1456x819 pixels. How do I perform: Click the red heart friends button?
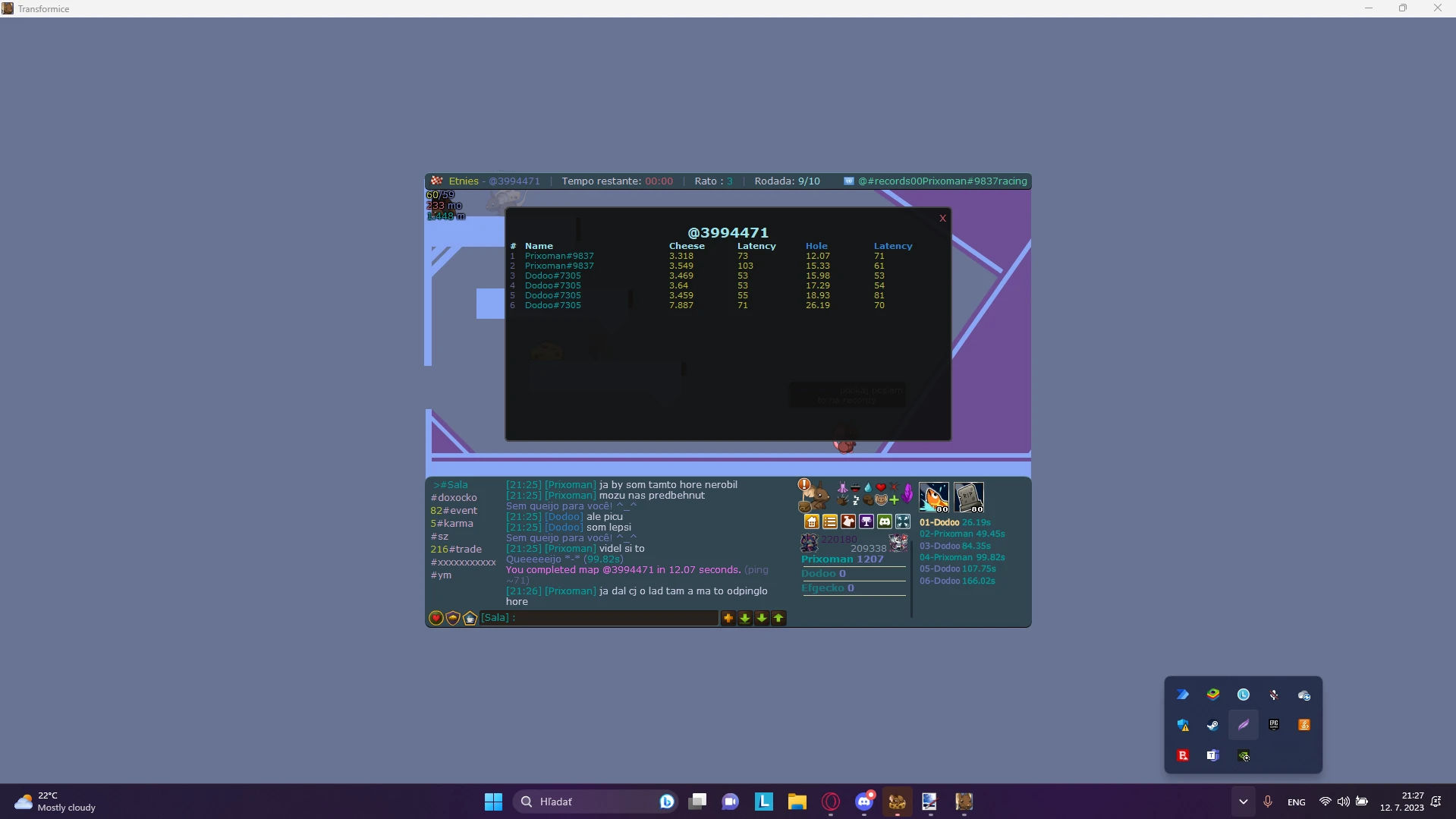436,618
